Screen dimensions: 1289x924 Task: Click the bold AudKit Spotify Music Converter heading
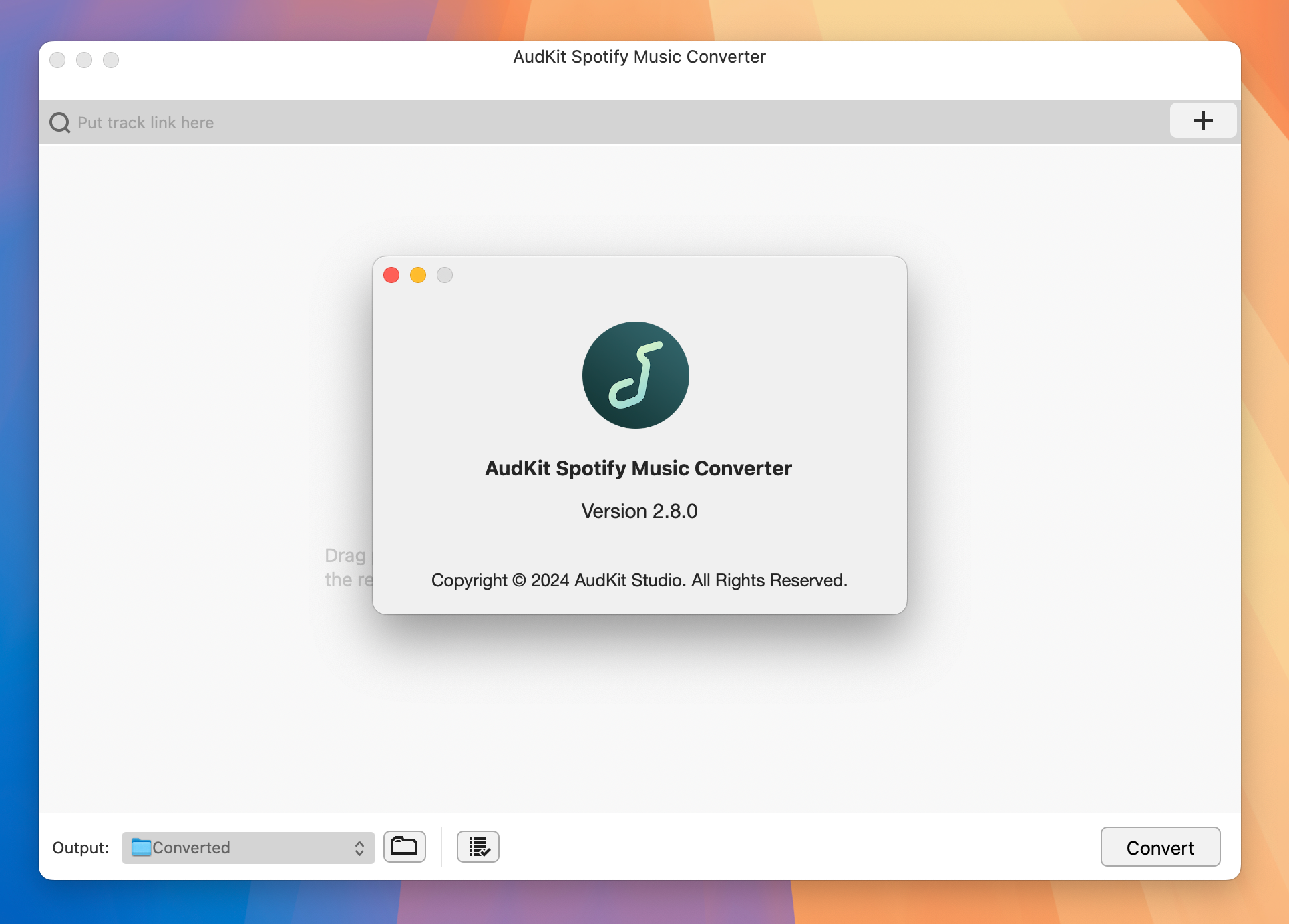click(638, 469)
